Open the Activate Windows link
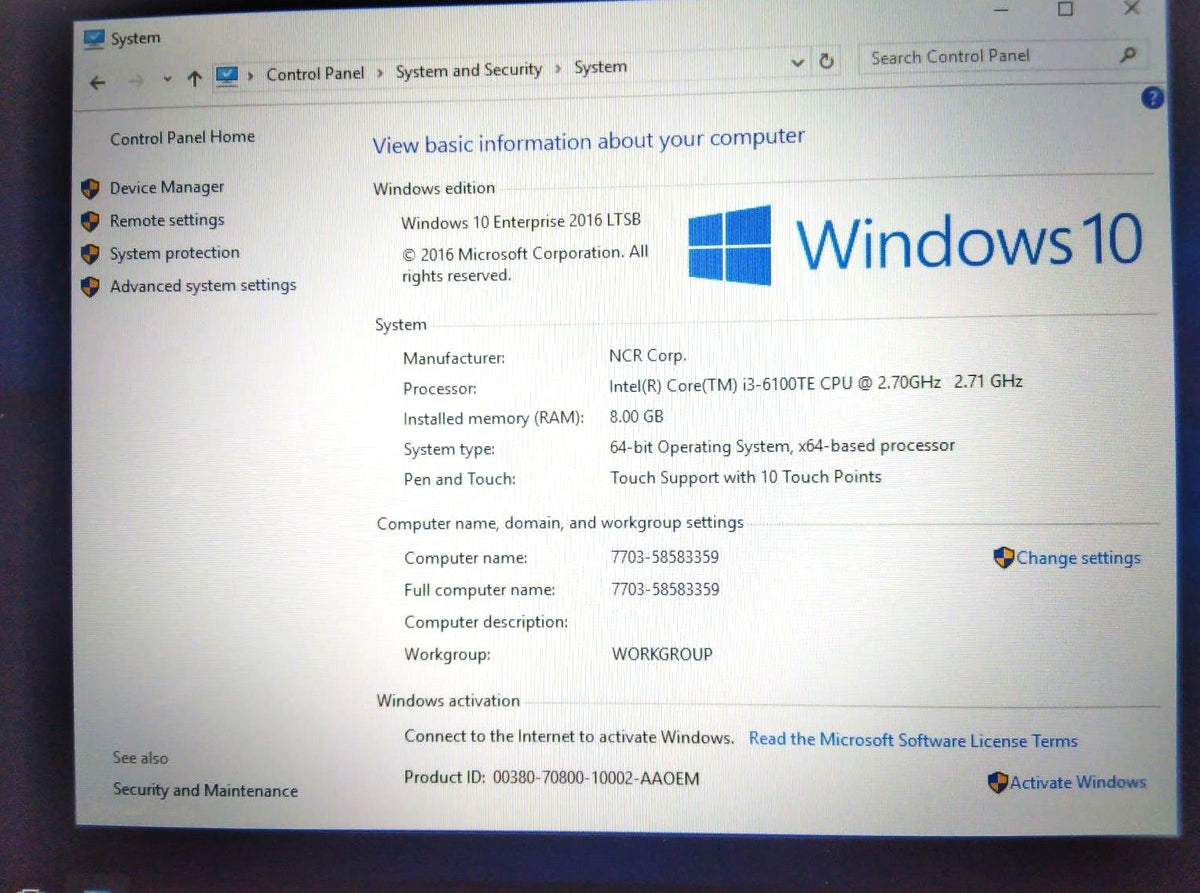 (1068, 783)
